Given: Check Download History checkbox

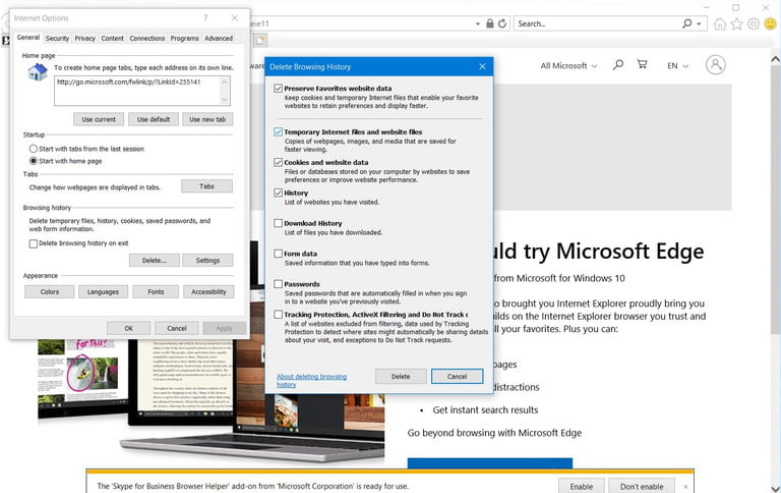Looking at the screenshot, I should [x=278, y=223].
